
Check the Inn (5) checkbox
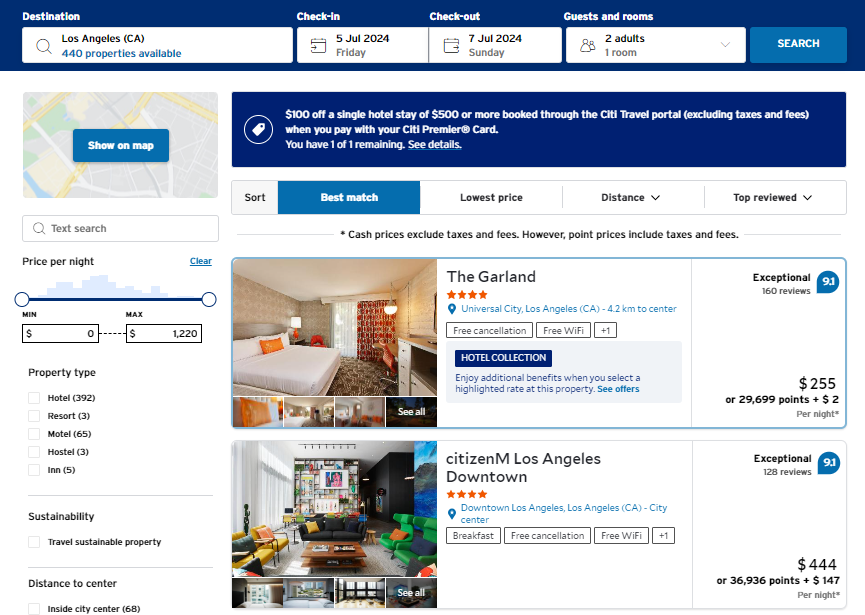tap(34, 470)
